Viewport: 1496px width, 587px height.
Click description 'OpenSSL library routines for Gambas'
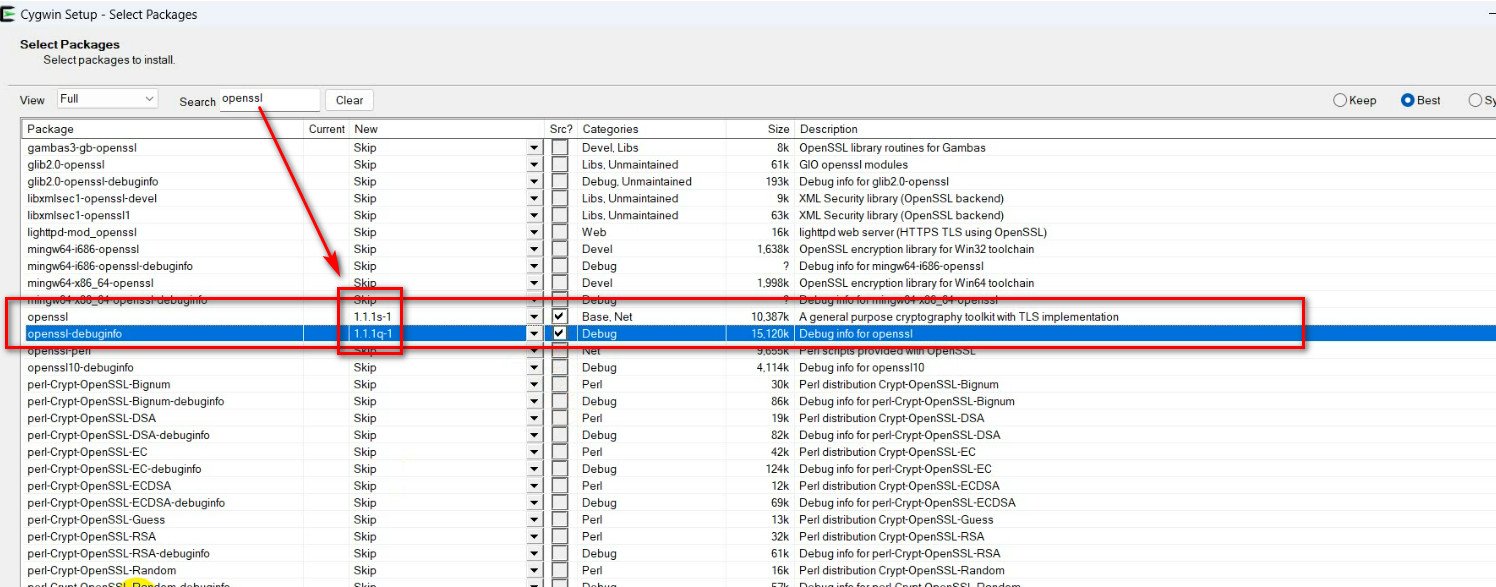point(891,147)
